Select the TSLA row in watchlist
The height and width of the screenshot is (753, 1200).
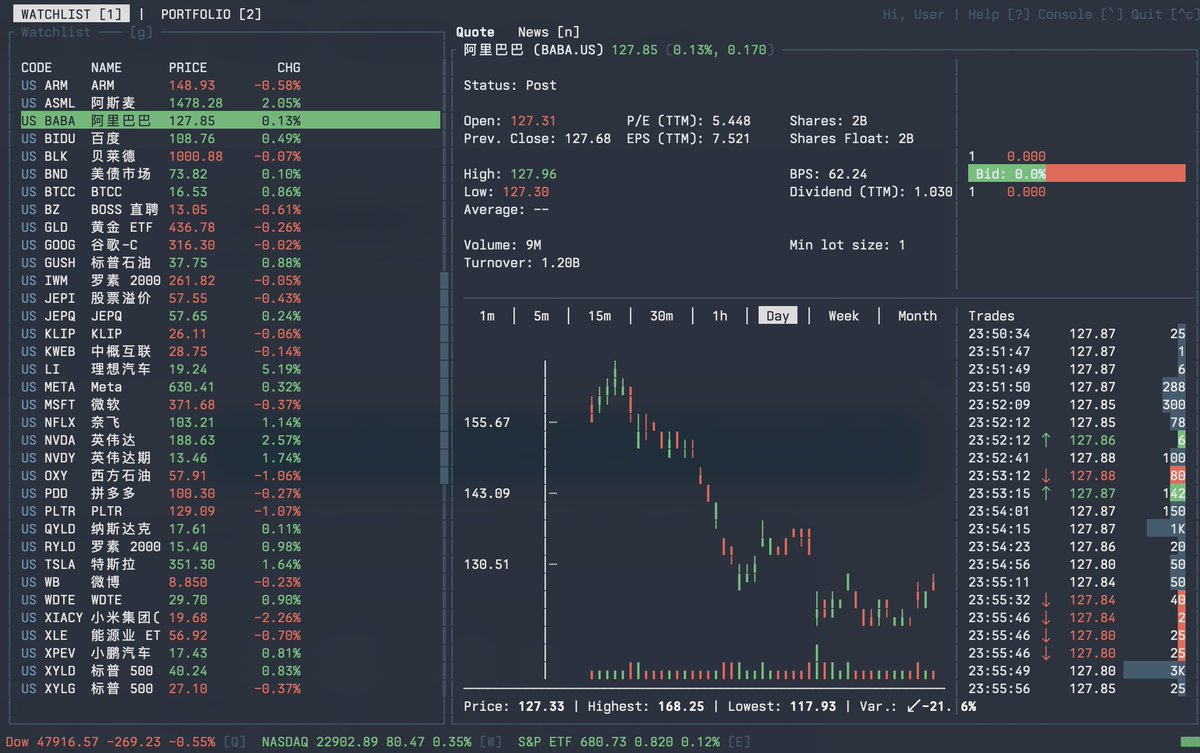(230, 565)
